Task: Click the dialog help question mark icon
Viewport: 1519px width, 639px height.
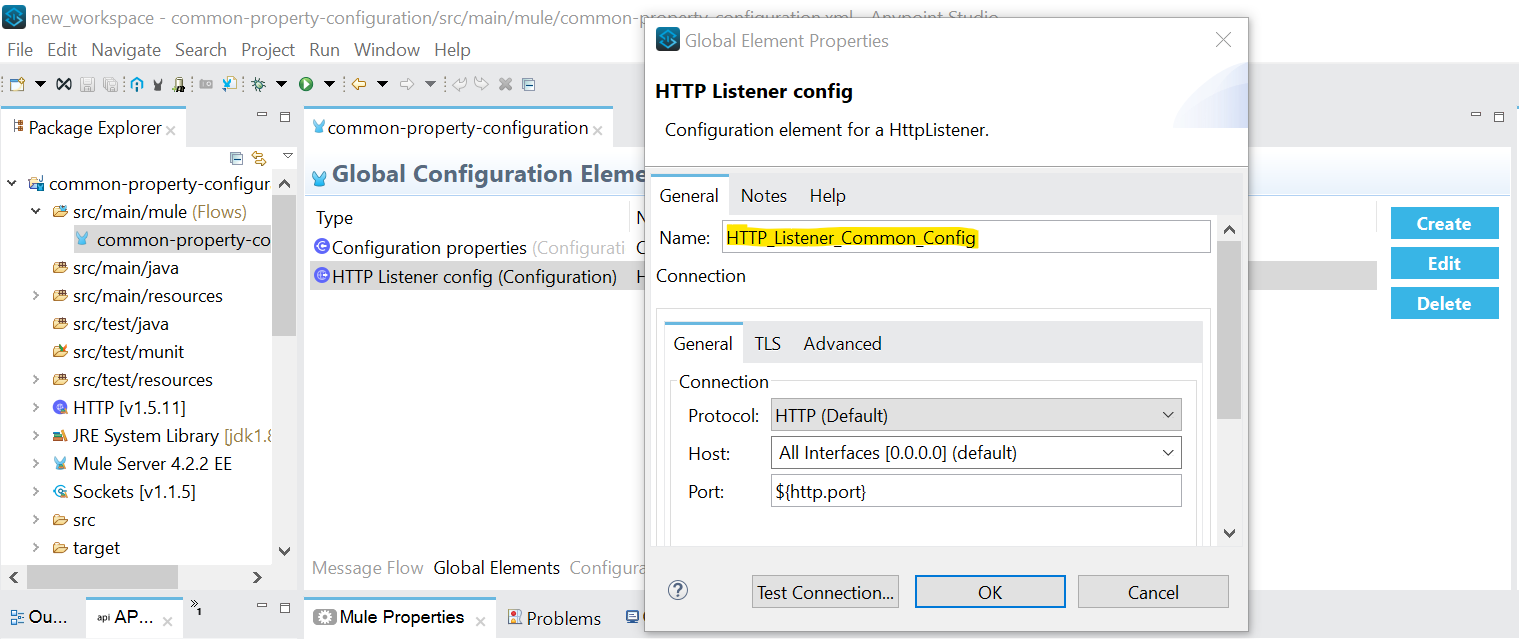Action: (678, 590)
